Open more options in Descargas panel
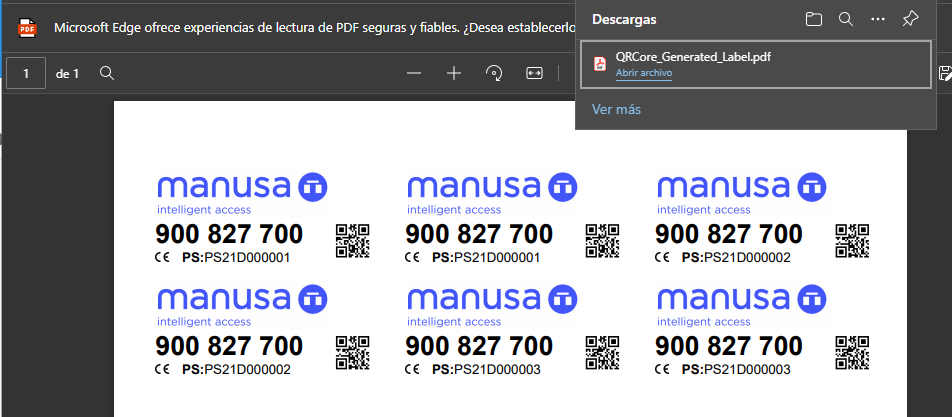Image resolution: width=952 pixels, height=417 pixels. (878, 19)
